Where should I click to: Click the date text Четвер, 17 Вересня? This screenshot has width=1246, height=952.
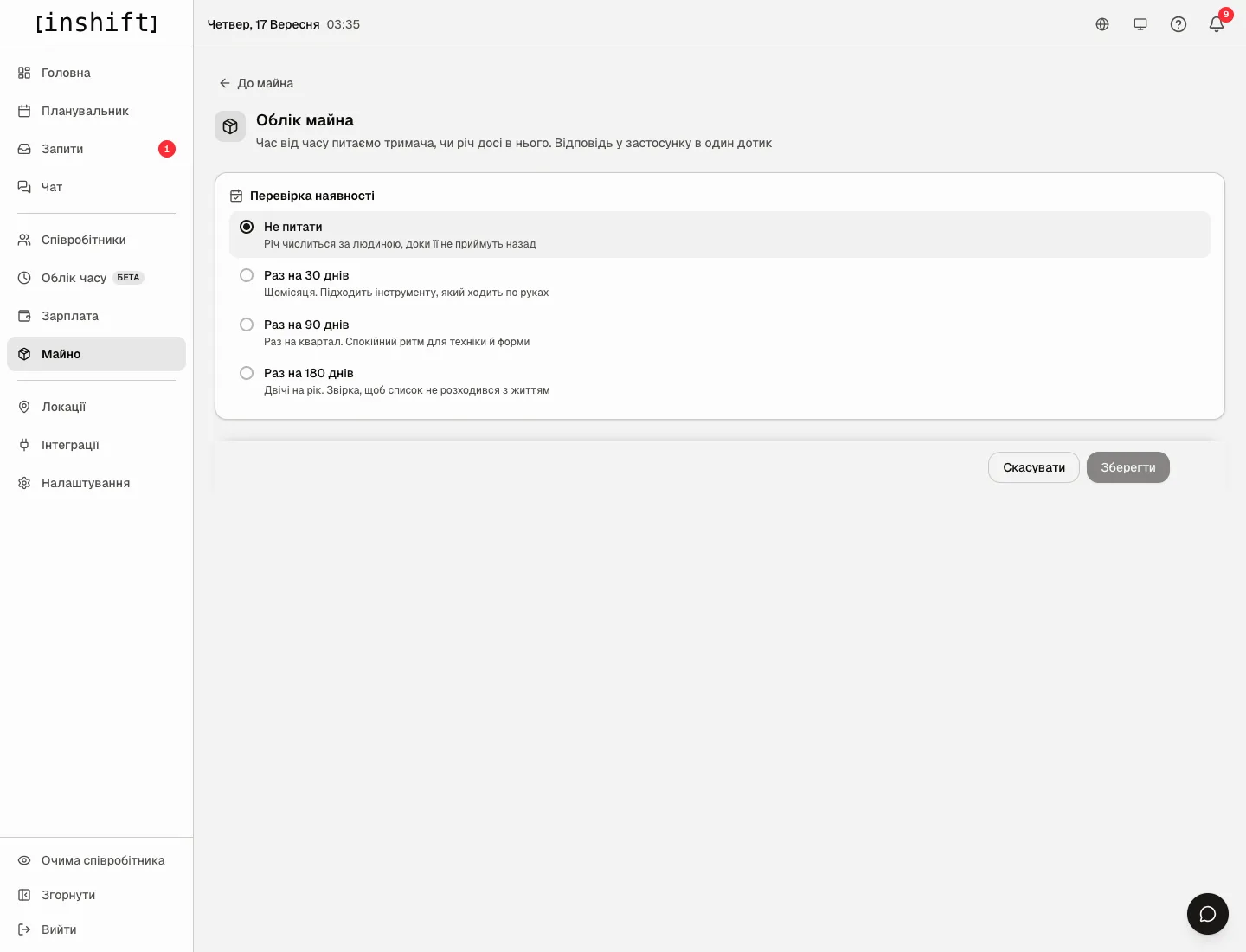pyautogui.click(x=264, y=24)
